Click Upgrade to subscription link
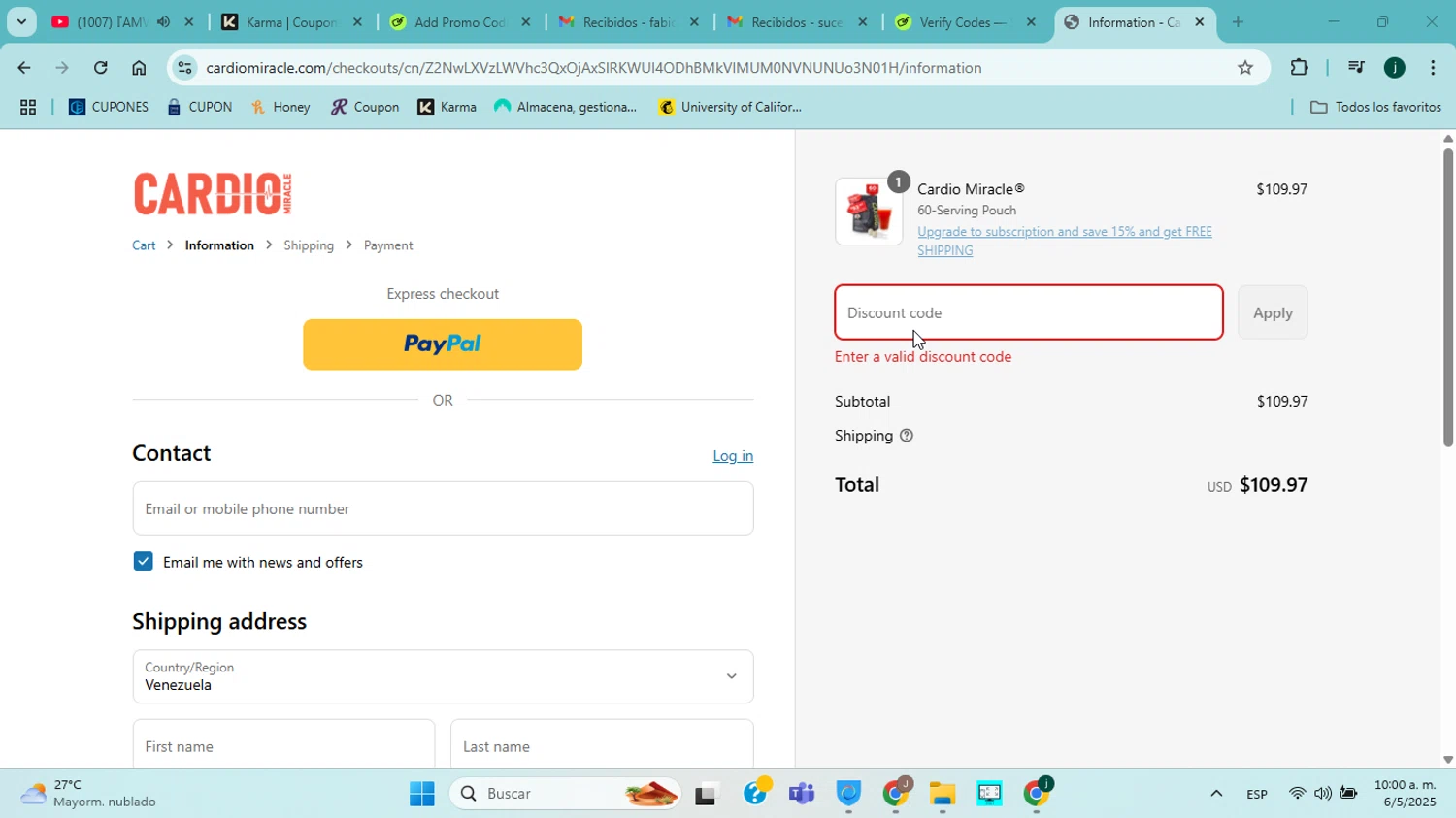 (1065, 241)
